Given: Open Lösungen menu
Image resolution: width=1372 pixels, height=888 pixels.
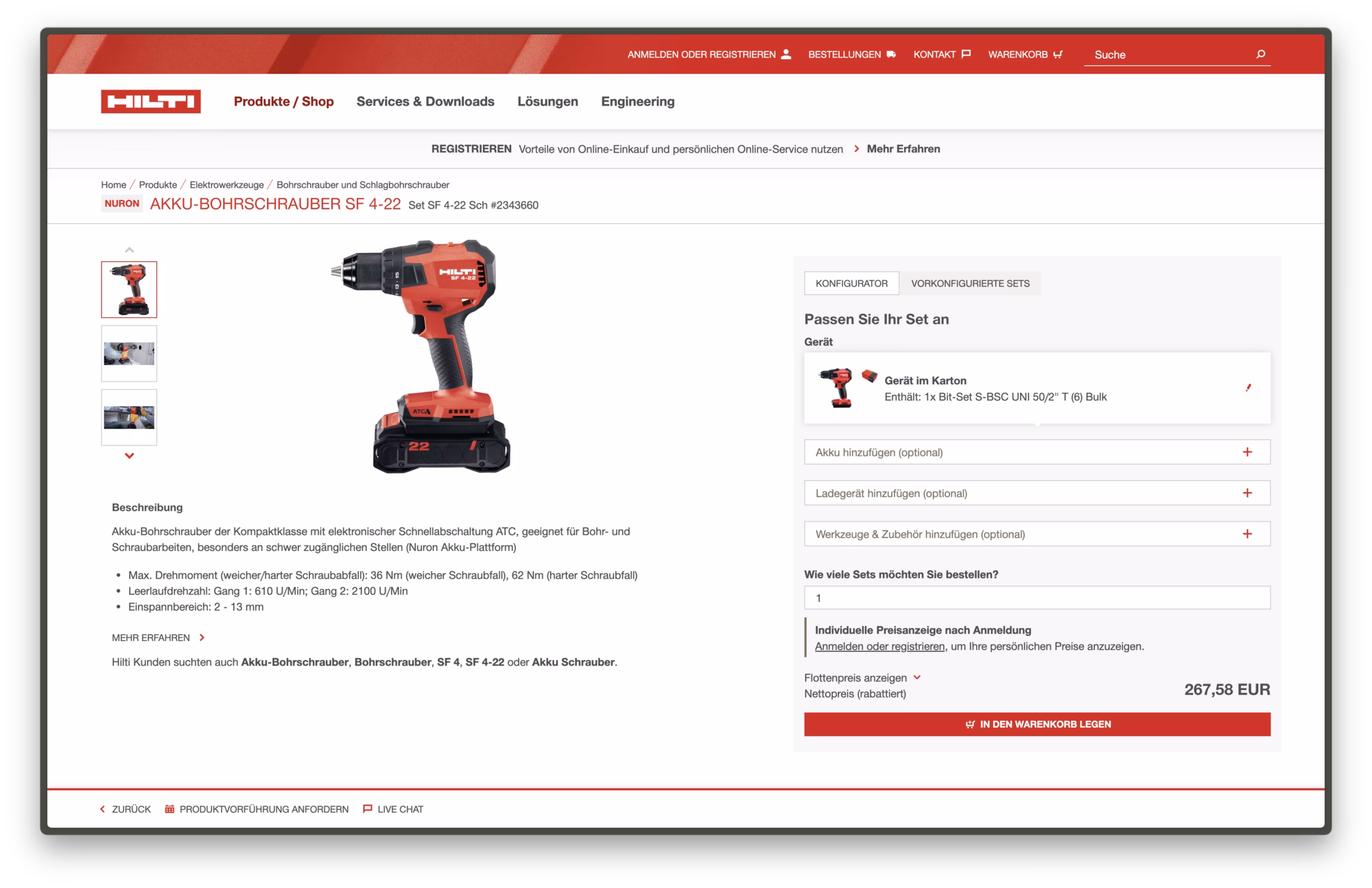Looking at the screenshot, I should [x=547, y=102].
